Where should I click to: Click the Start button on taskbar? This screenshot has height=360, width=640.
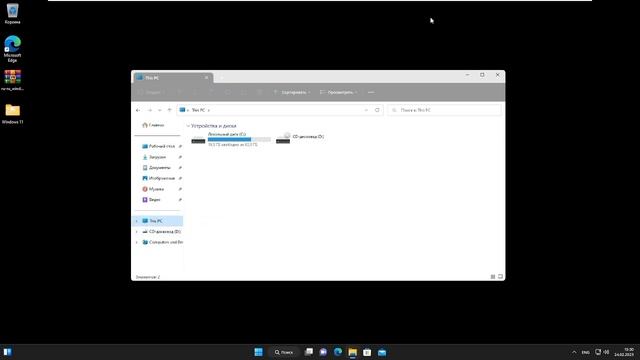pos(258,352)
